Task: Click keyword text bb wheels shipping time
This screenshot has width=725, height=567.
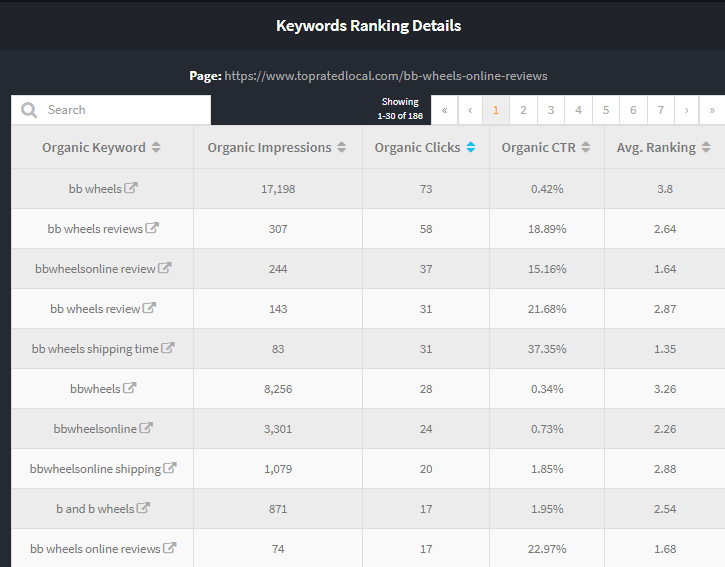Action: click(95, 349)
